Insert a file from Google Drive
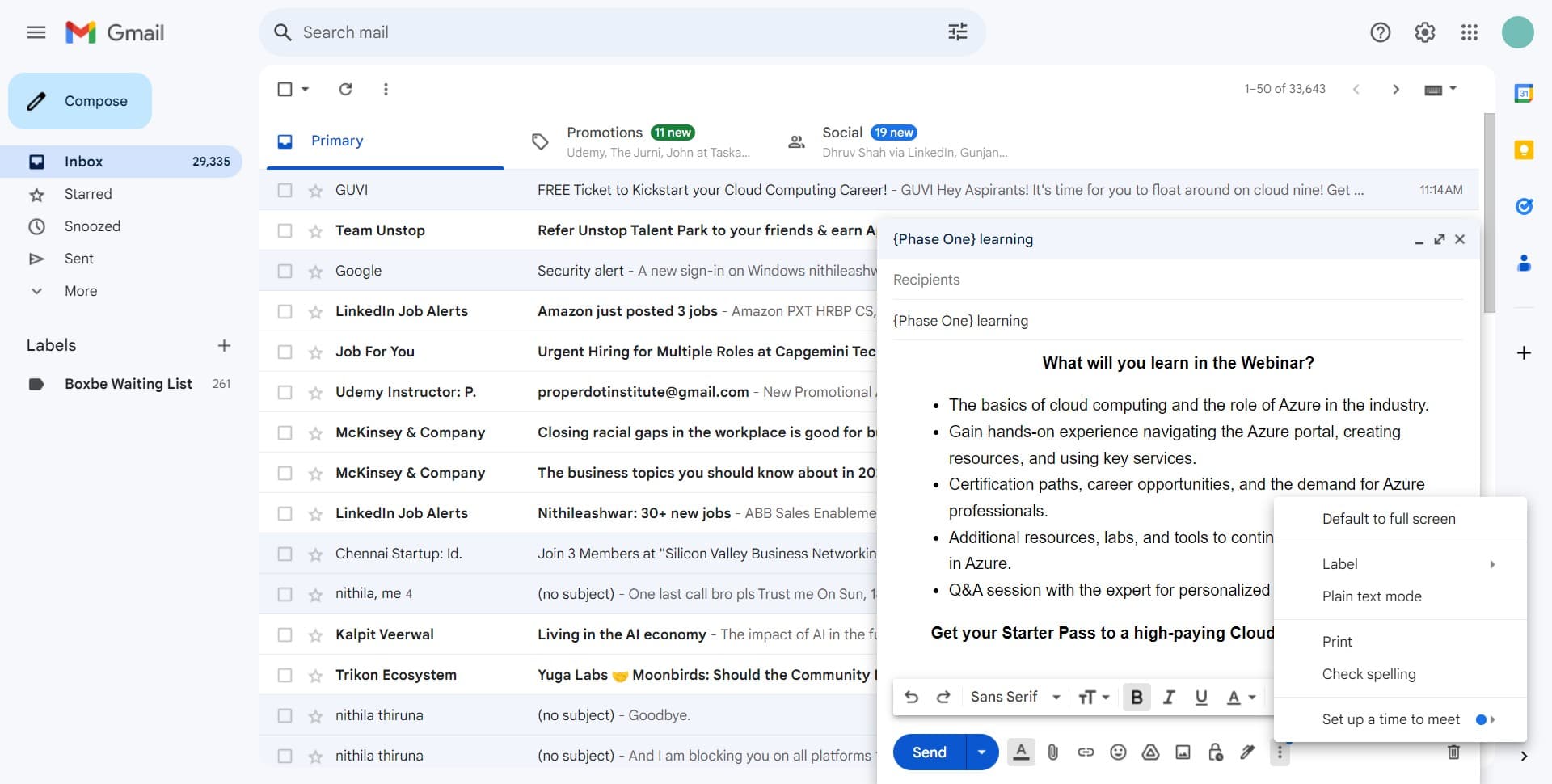 point(1150,752)
